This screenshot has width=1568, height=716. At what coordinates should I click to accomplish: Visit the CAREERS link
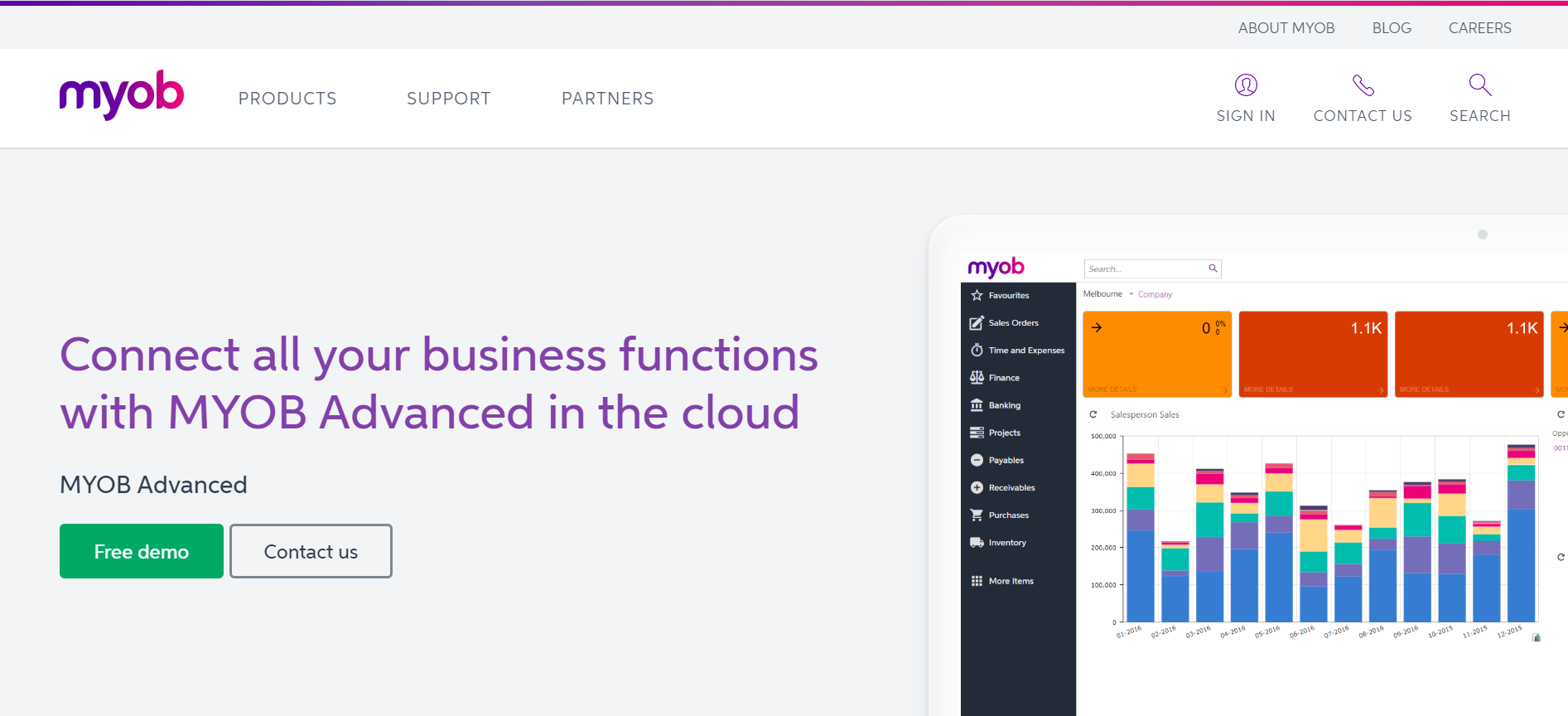click(x=1480, y=28)
